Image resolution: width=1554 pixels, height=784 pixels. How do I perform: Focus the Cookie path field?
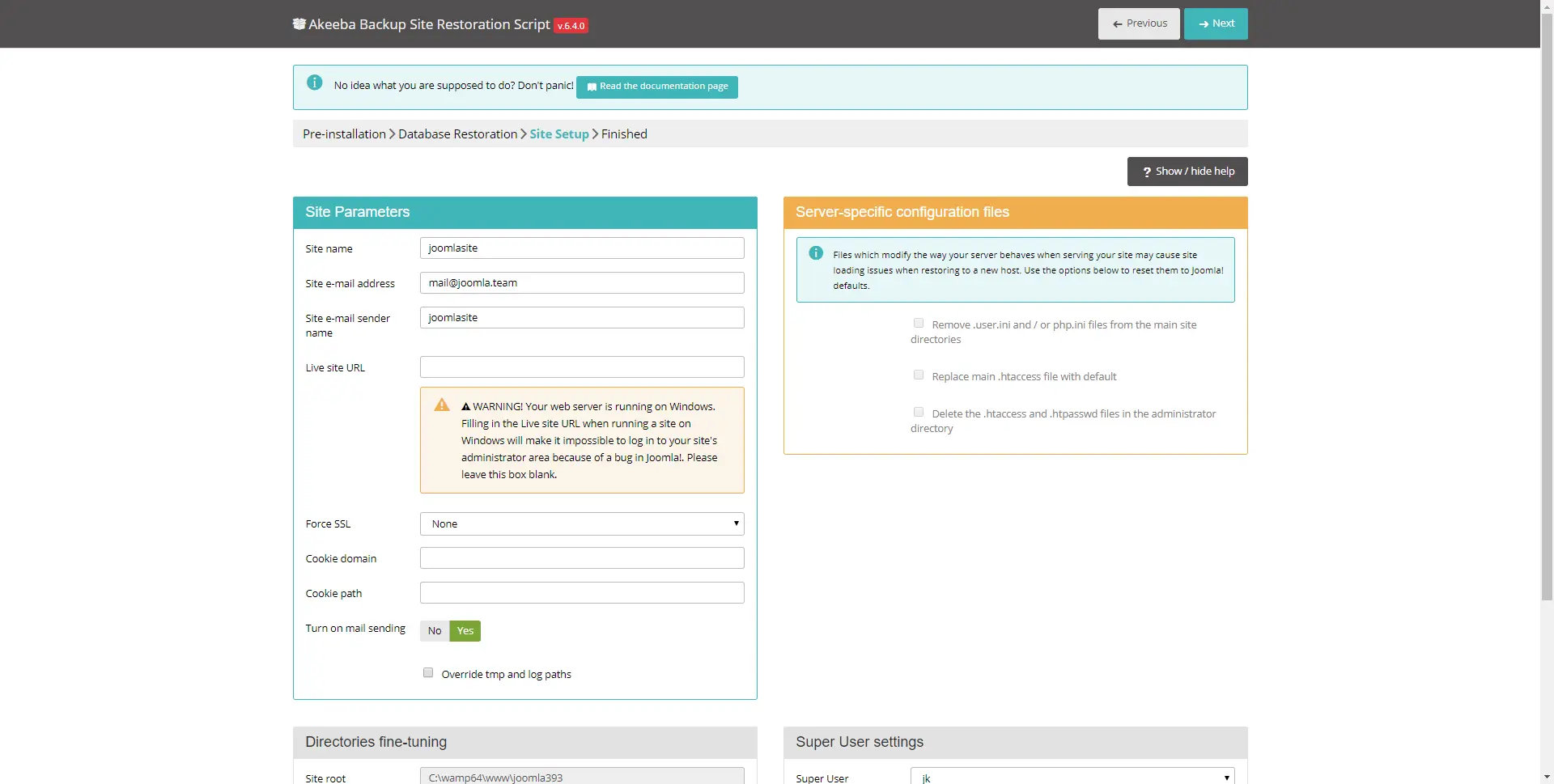pyautogui.click(x=582, y=593)
